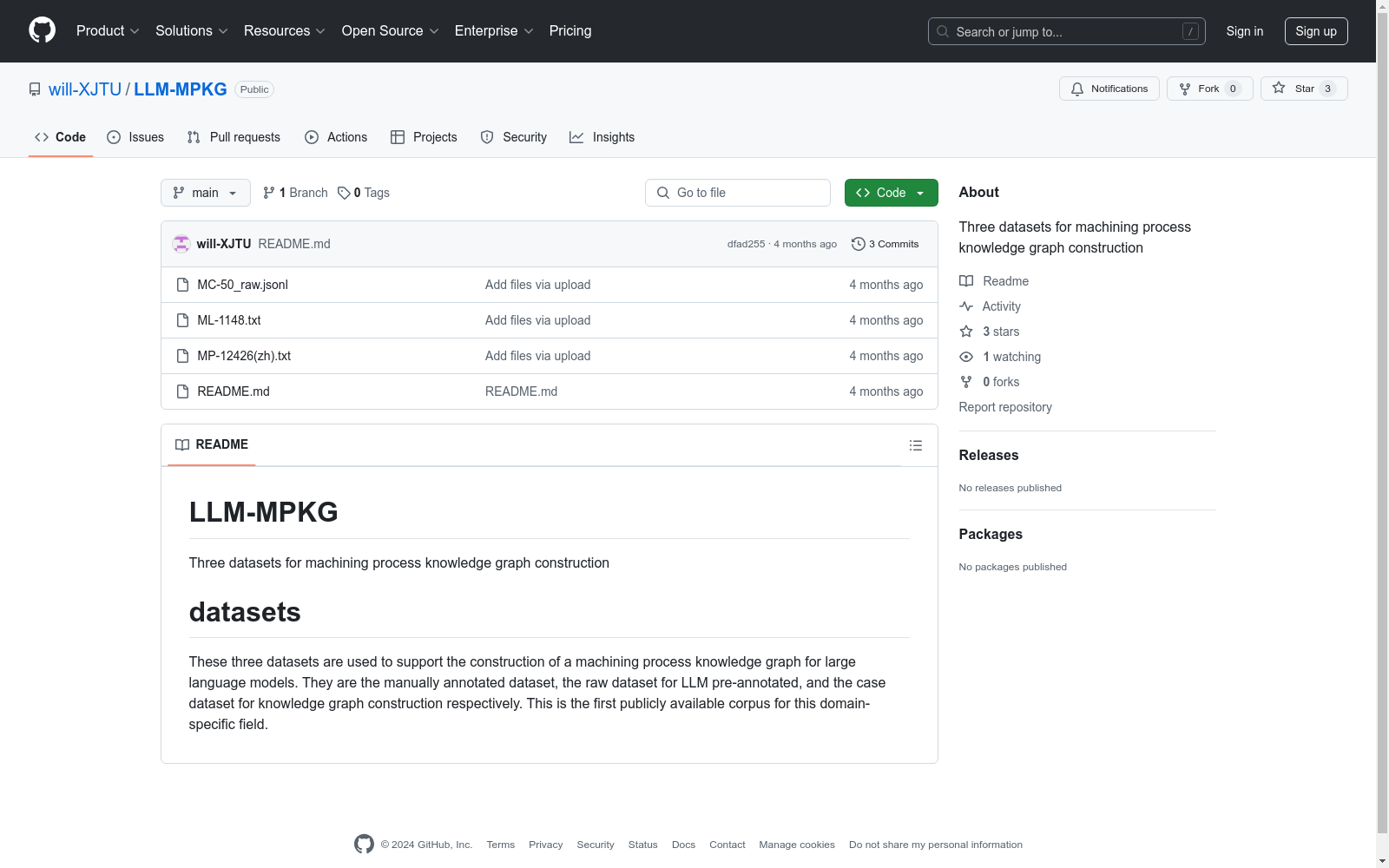Expand the Open Source menu

pos(391,30)
